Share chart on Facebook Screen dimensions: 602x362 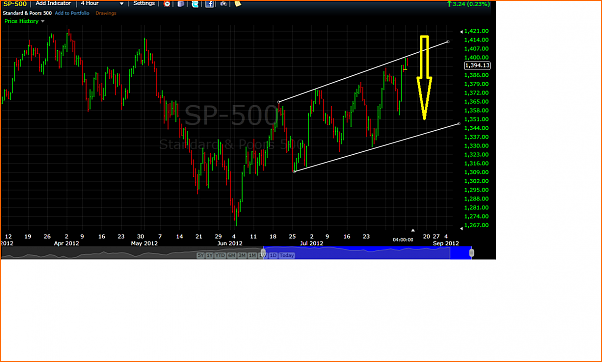(x=209, y=4)
